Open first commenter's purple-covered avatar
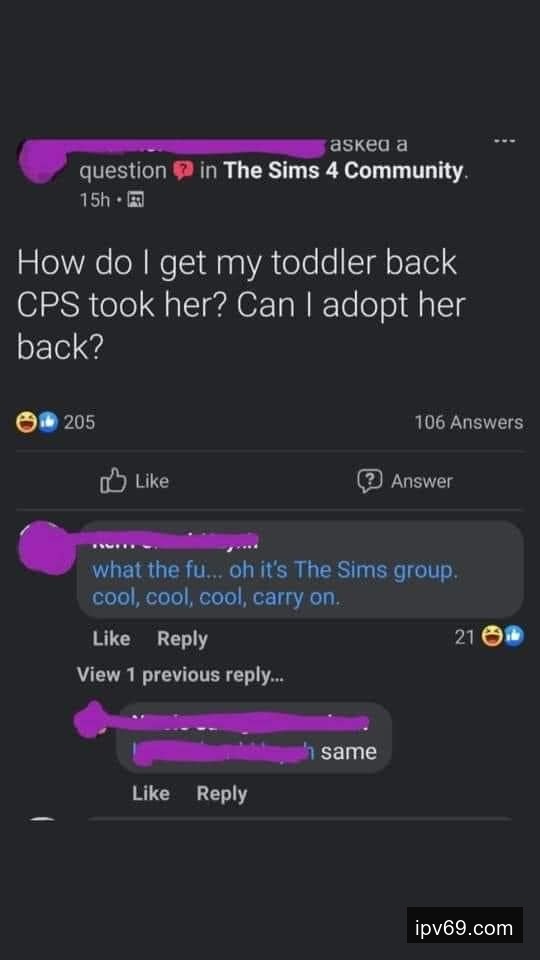 tap(47, 547)
